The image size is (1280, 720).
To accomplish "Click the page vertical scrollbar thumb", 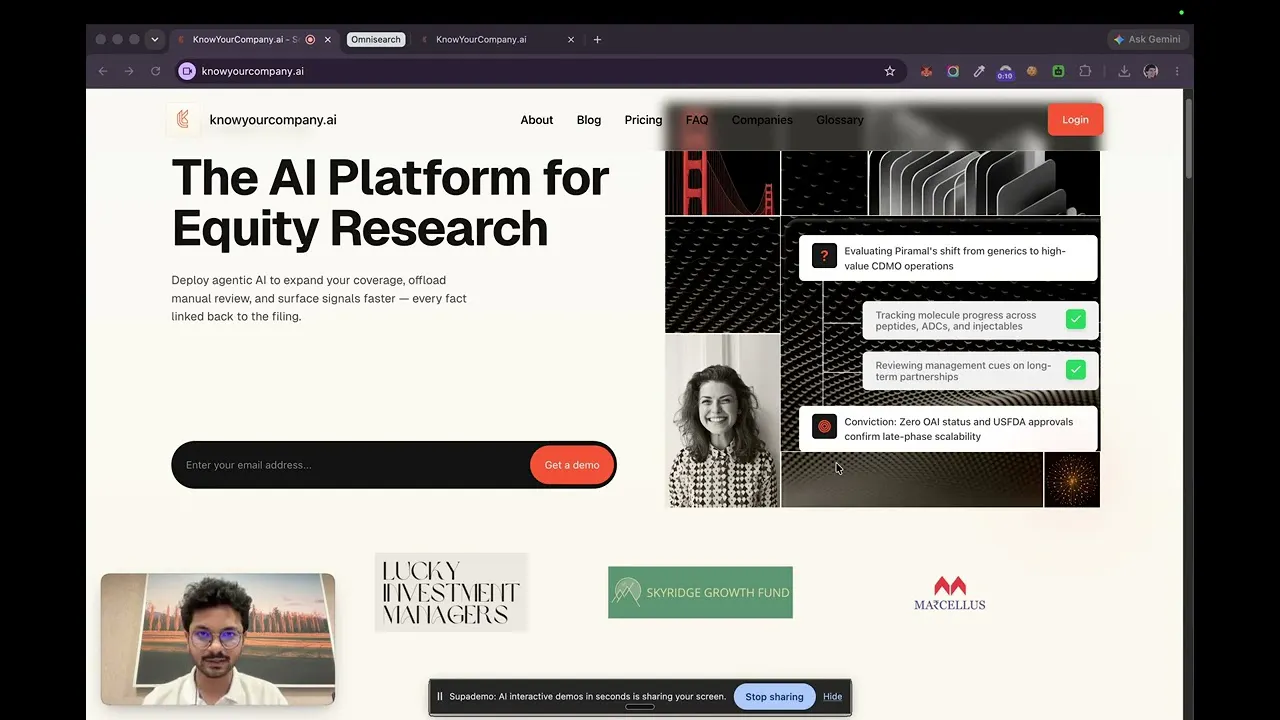I will [1188, 138].
